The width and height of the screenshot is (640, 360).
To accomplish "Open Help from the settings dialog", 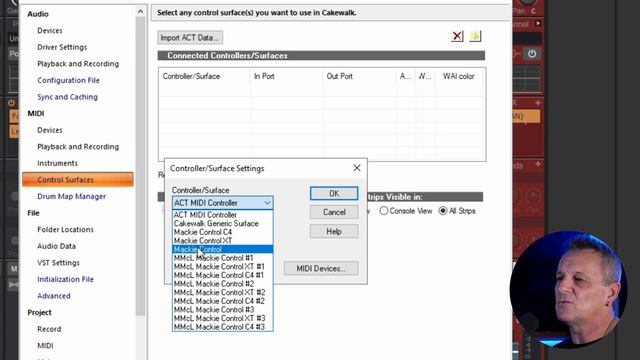I will pos(334,231).
